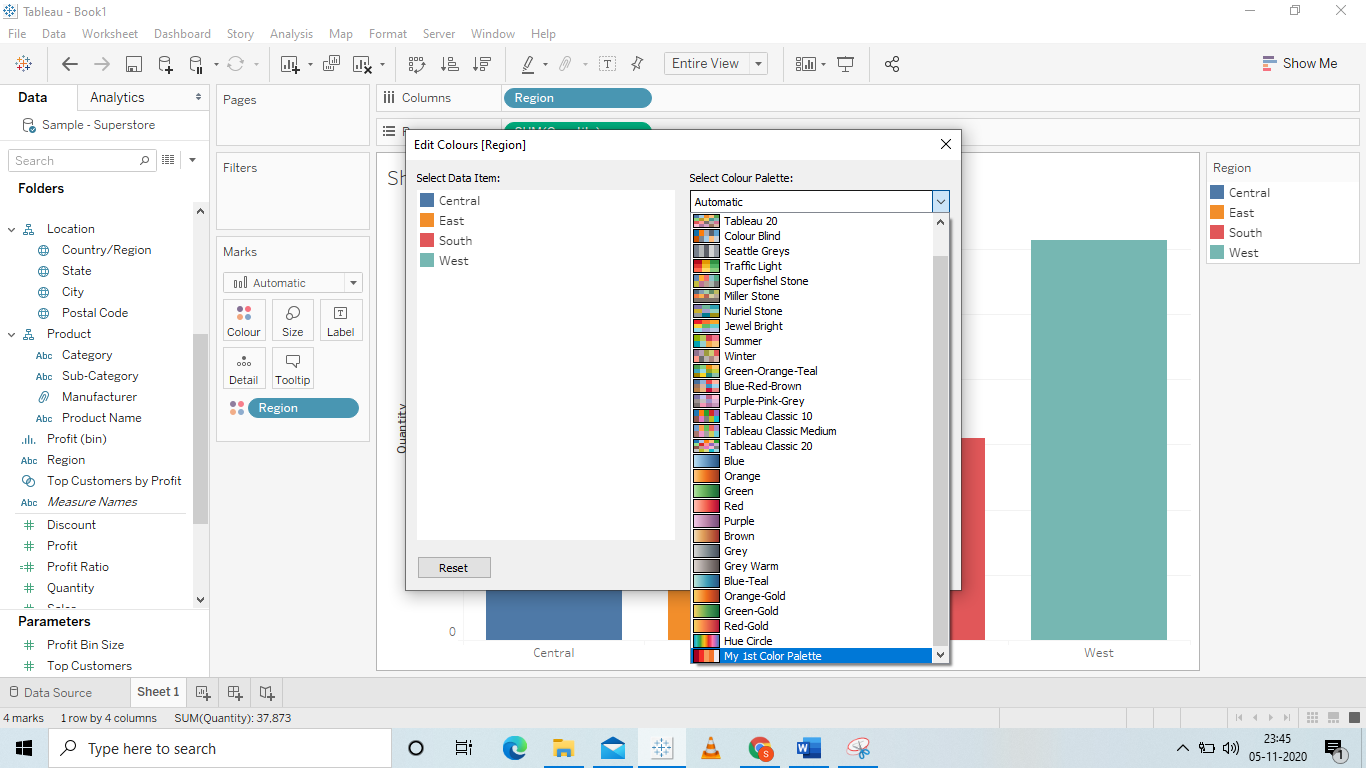Screen dimensions: 1366x768
Task: Open the Clear Sheet dropdown arrow
Action: click(382, 65)
